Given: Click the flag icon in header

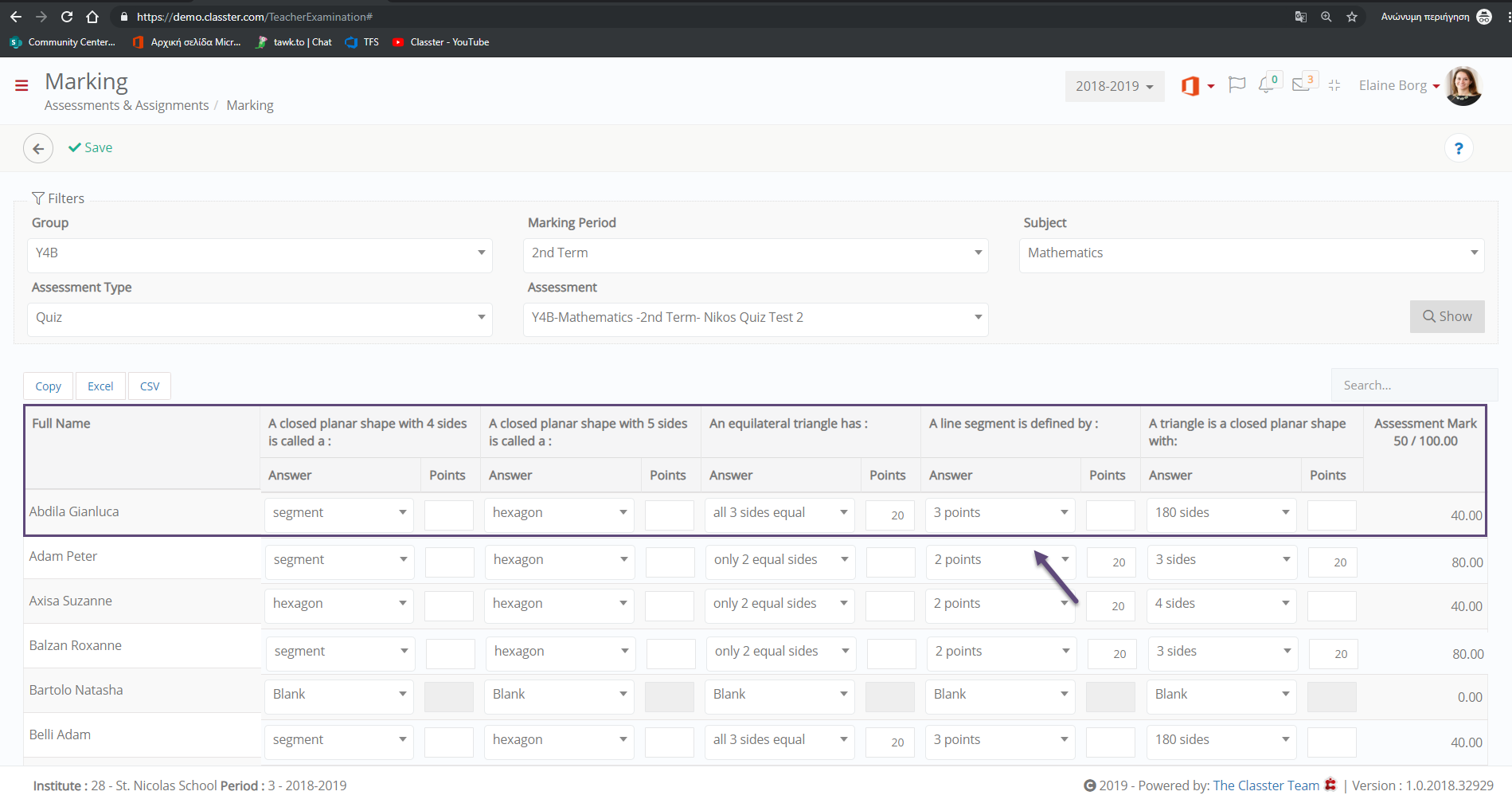Looking at the screenshot, I should pyautogui.click(x=1237, y=85).
